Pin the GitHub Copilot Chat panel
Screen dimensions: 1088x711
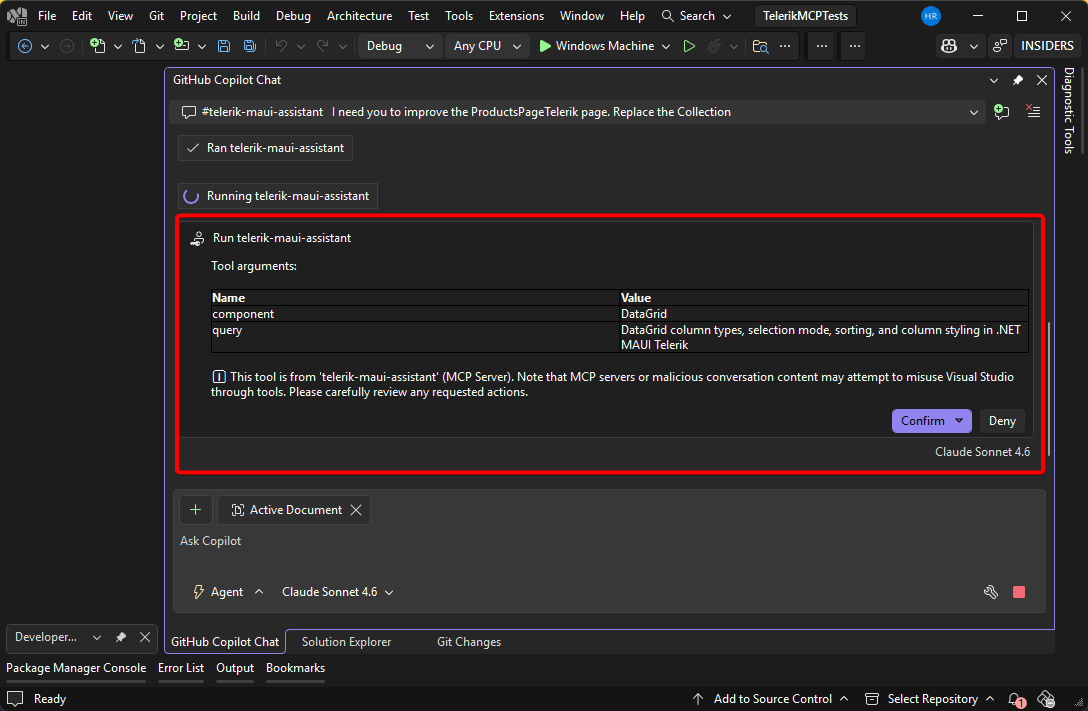pyautogui.click(x=1018, y=80)
